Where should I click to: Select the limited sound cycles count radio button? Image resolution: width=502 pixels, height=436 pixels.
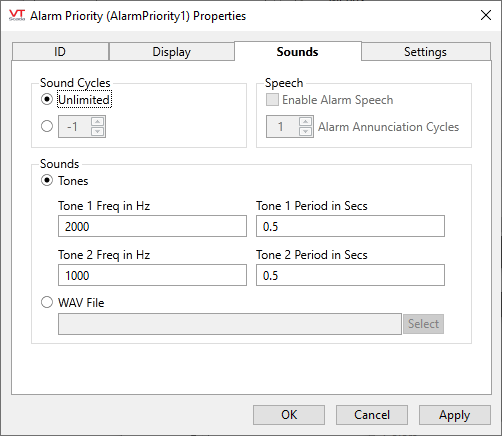47,126
